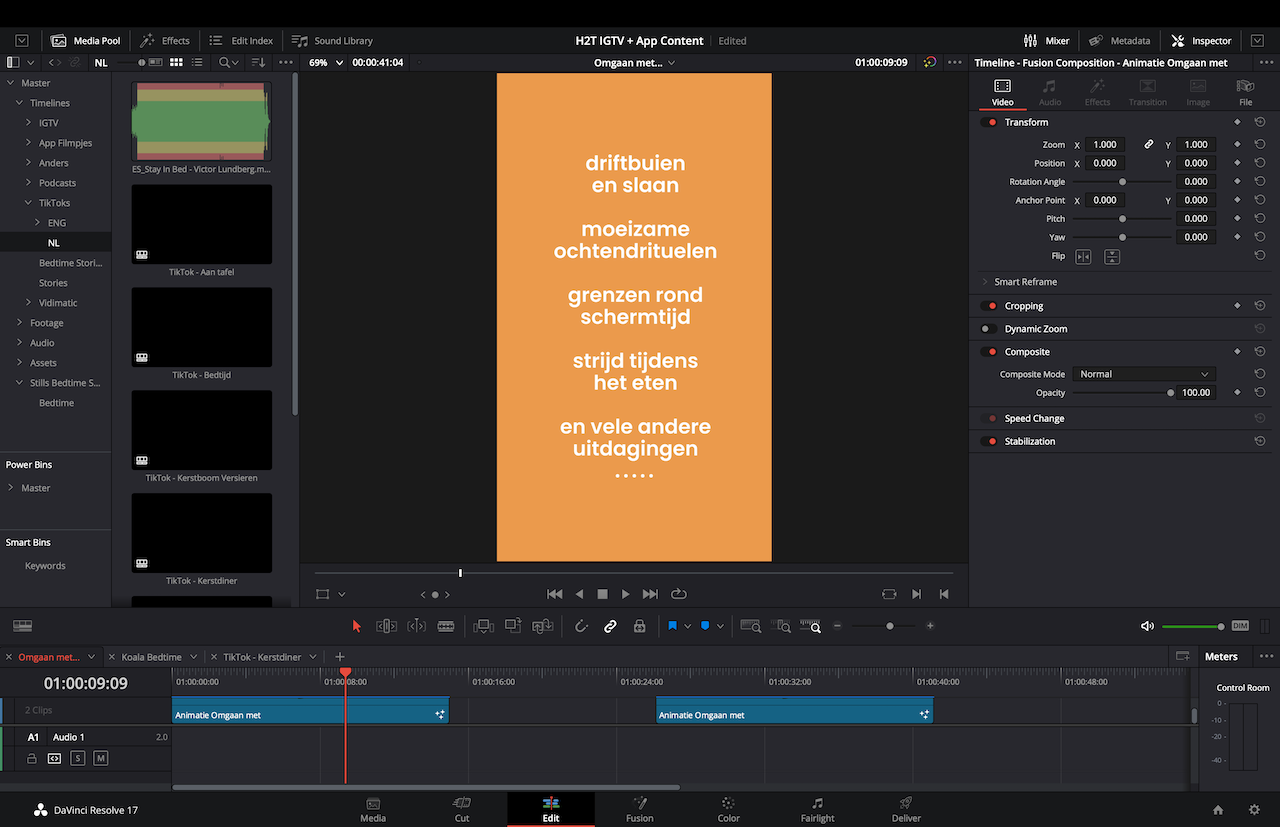The width and height of the screenshot is (1280, 827).
Task: Toggle the Loop playback button
Action: [679, 594]
